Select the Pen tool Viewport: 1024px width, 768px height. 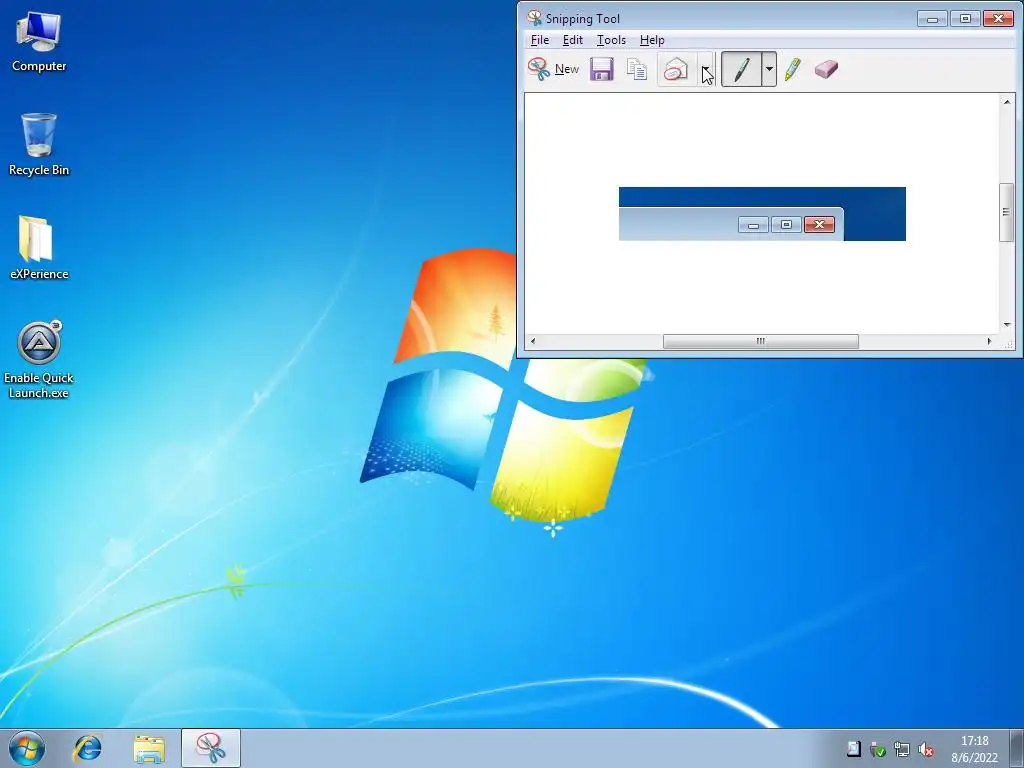click(741, 69)
